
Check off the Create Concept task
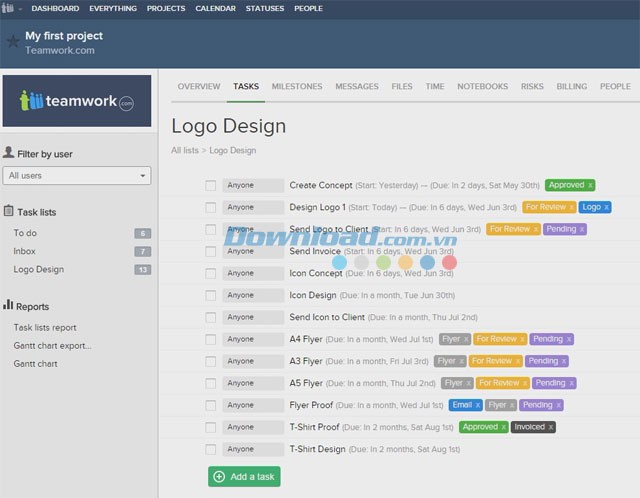(211, 186)
